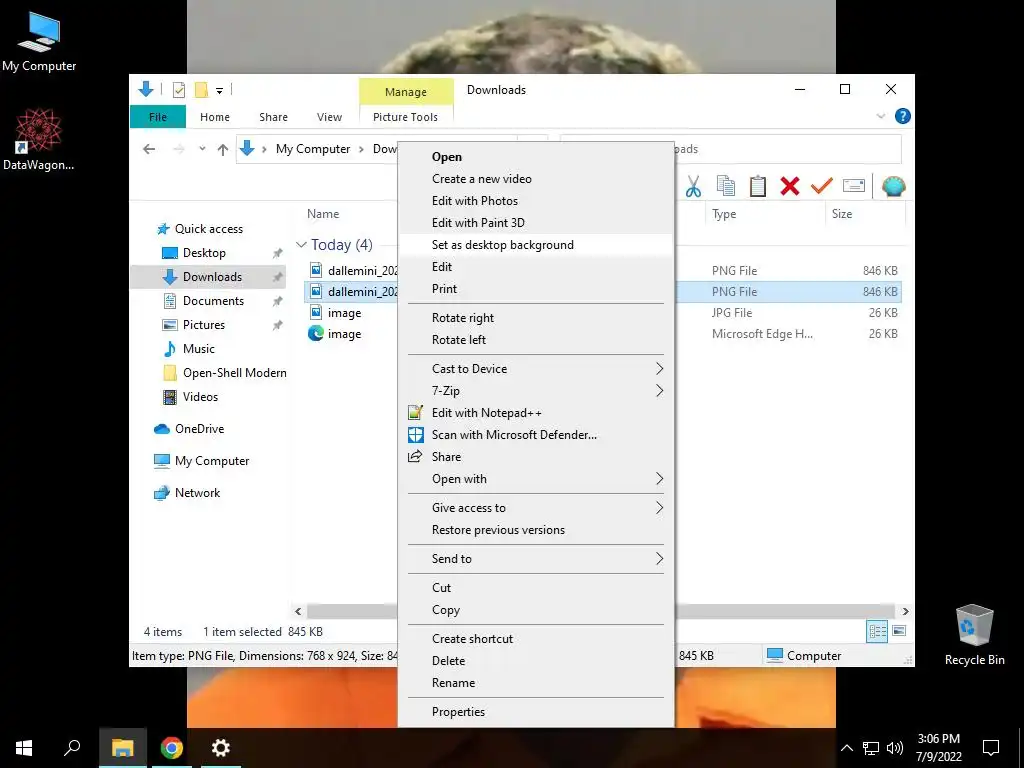
Task: Expand the ribbon chevron near Help
Action: tap(880, 116)
